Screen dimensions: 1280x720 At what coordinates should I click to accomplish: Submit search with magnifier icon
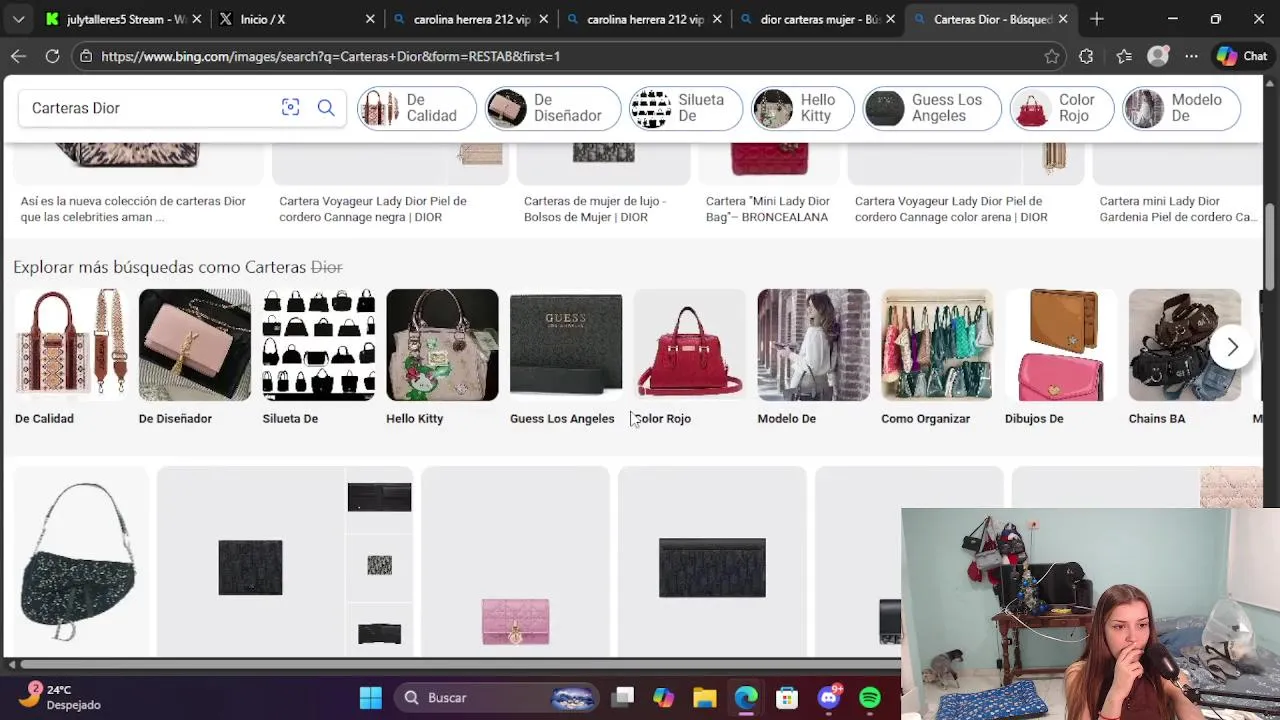(326, 107)
